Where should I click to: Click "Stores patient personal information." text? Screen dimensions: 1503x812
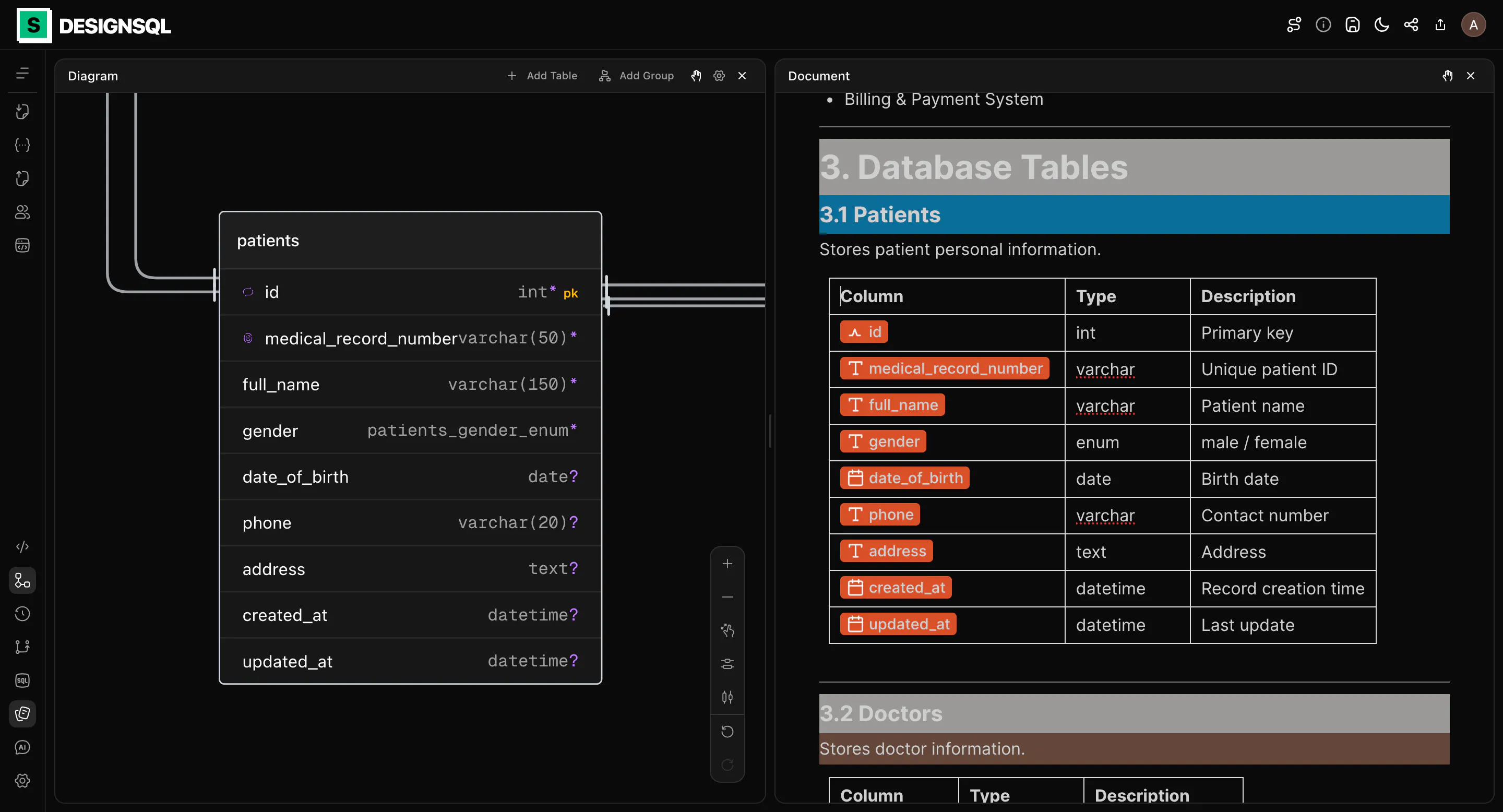point(960,249)
